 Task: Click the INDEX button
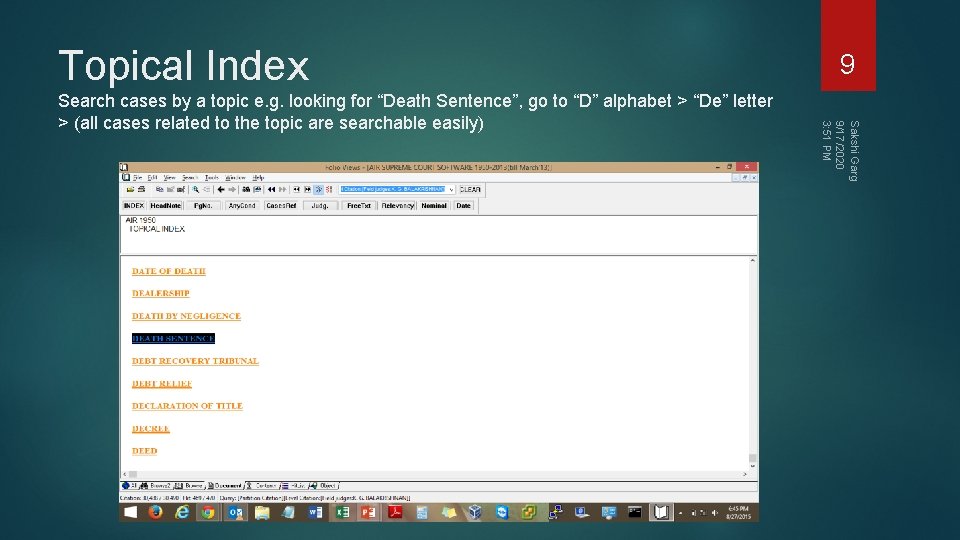coord(133,206)
